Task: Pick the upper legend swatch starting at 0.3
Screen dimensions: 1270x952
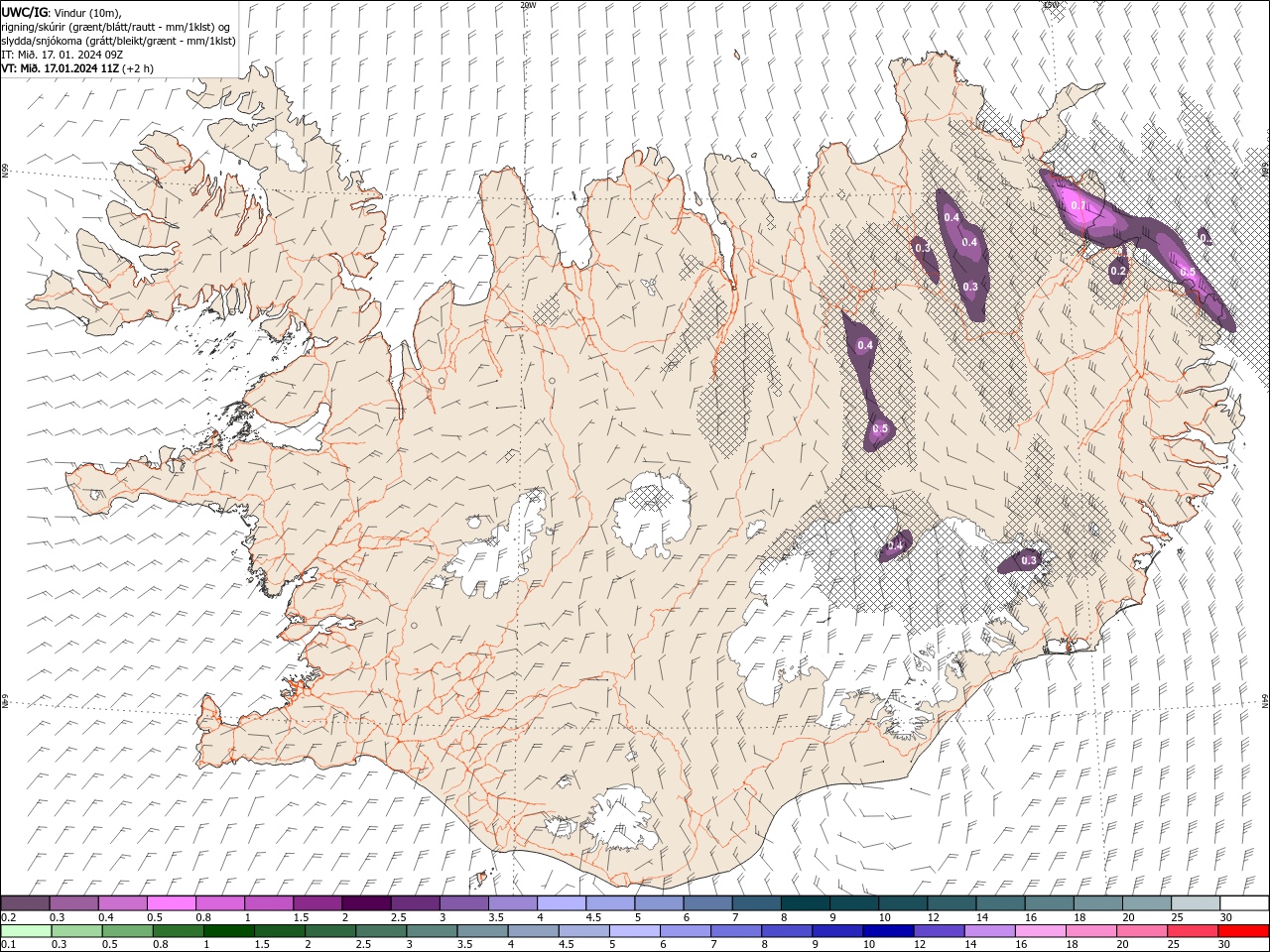Action: pyautogui.click(x=73, y=903)
